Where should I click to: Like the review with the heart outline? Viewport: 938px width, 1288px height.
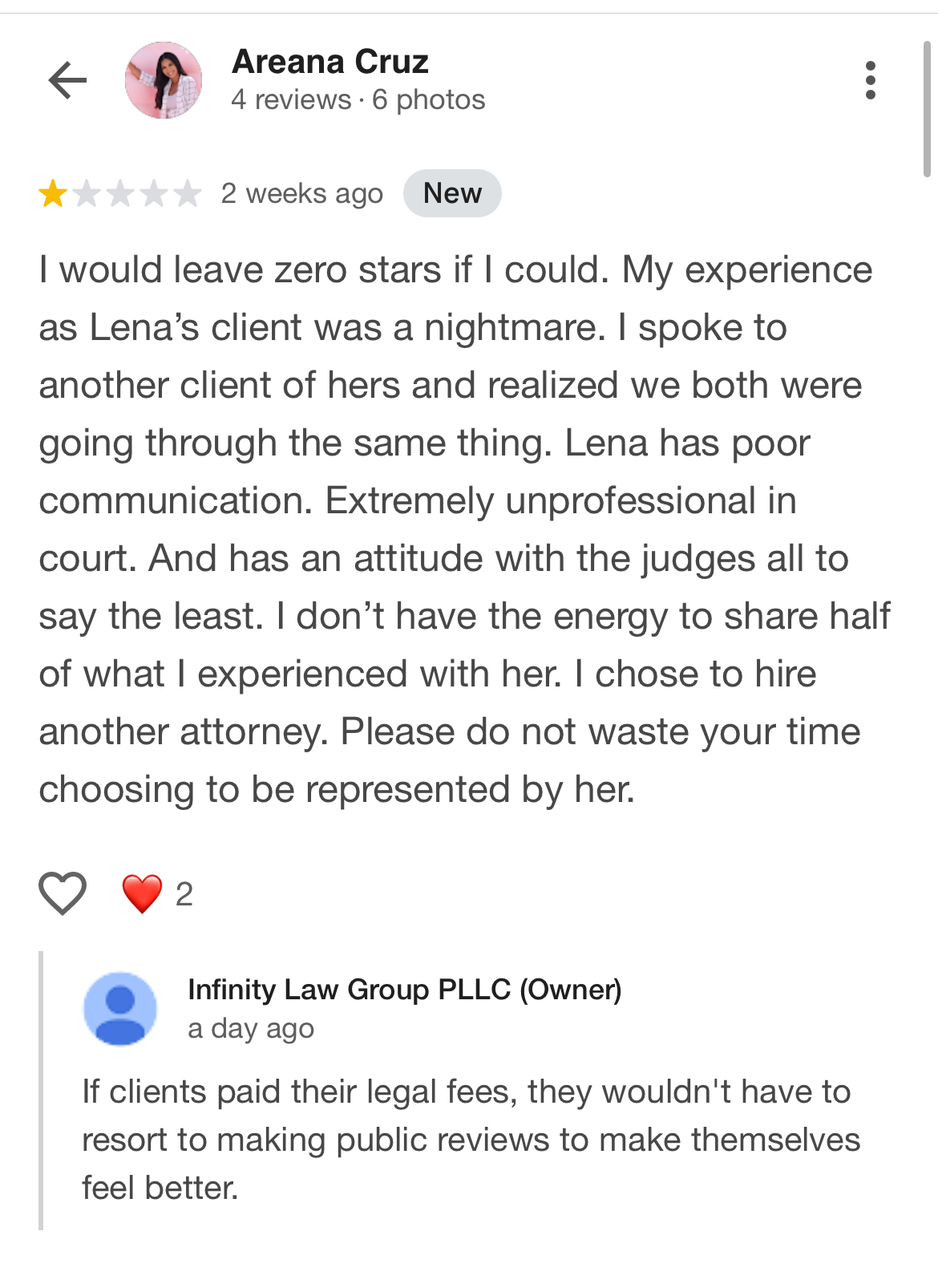point(63,893)
